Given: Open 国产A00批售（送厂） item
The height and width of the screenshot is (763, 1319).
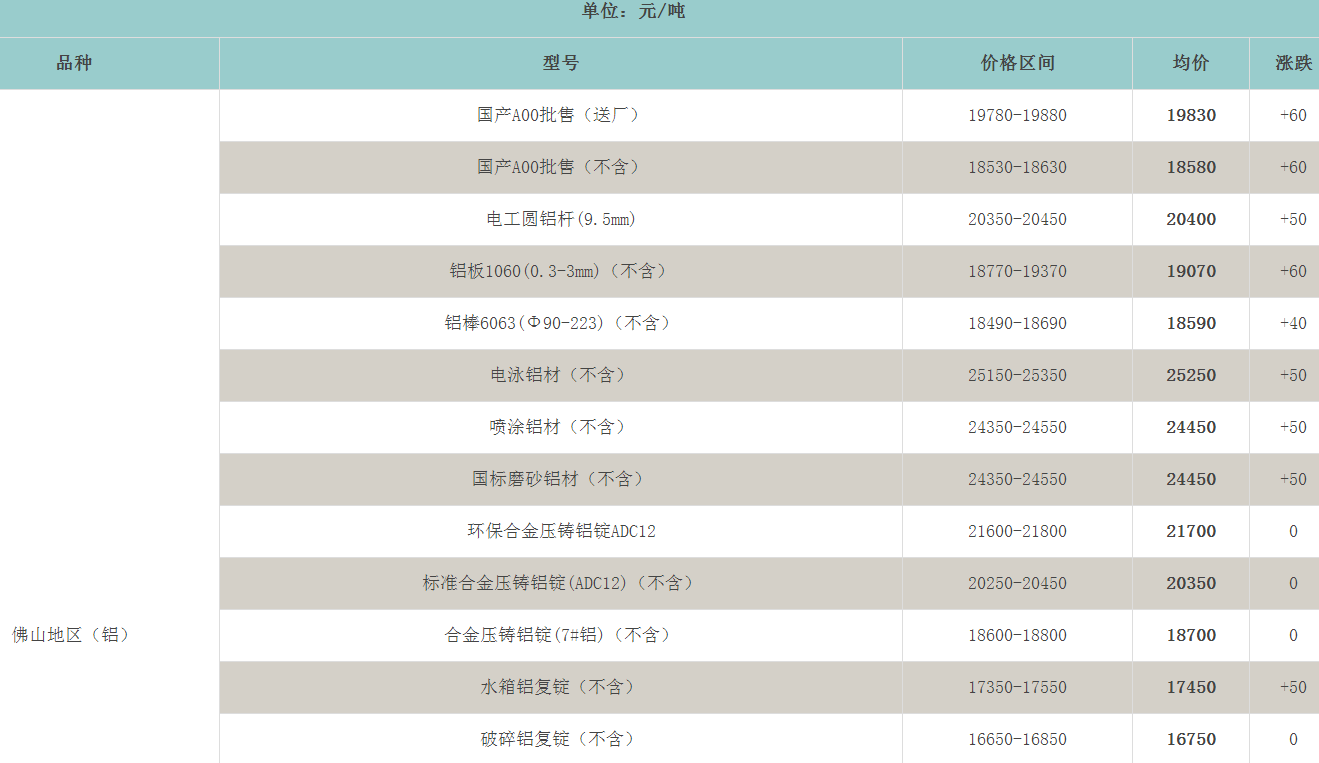Looking at the screenshot, I should [x=560, y=115].
